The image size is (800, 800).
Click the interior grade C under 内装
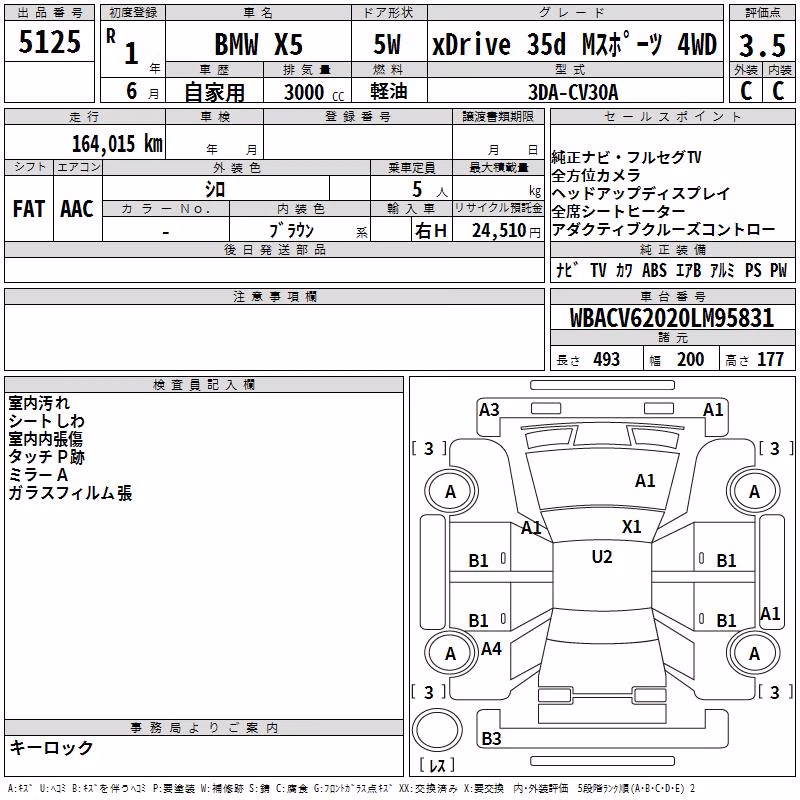pos(778,91)
